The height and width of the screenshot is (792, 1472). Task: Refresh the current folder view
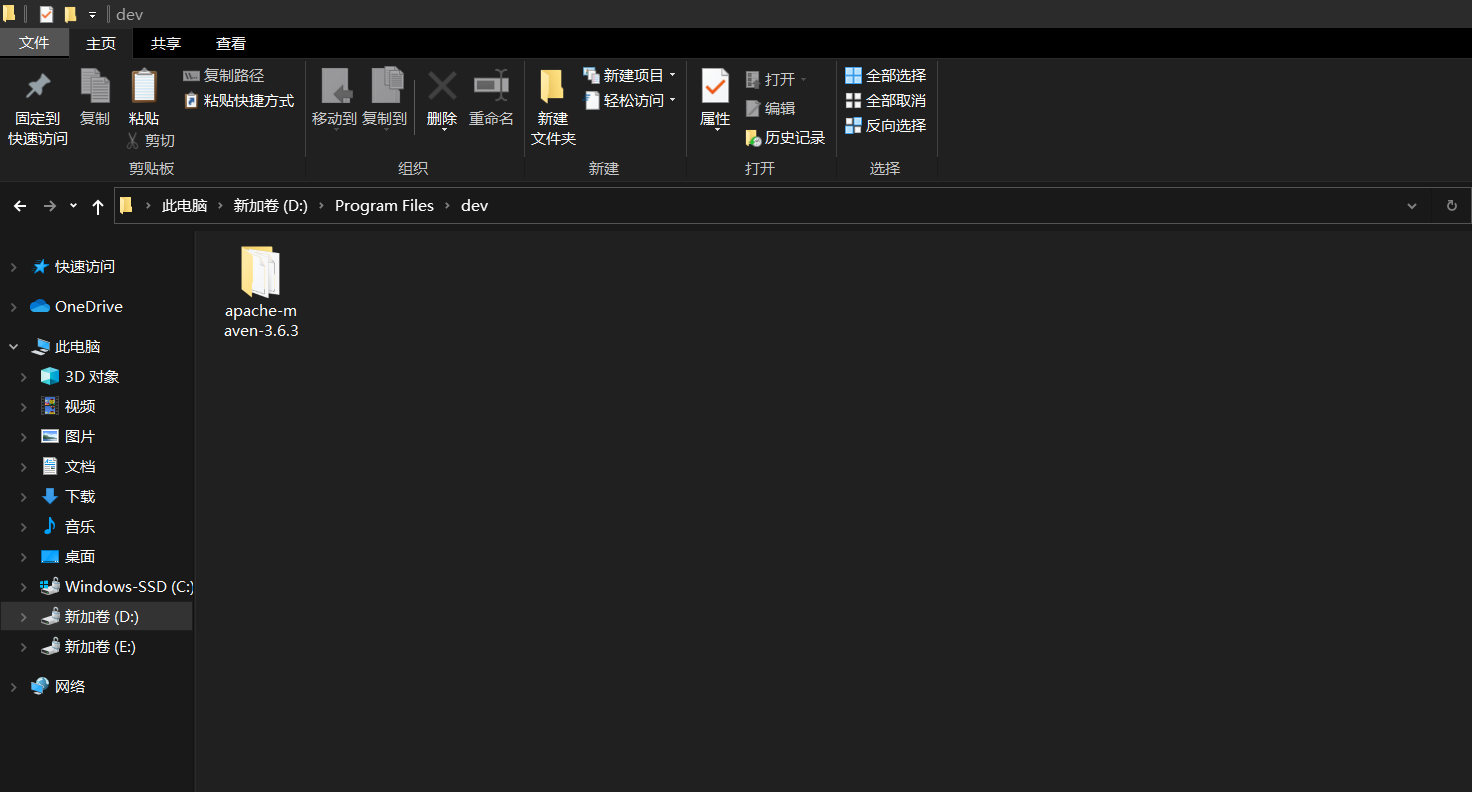[x=1452, y=206]
